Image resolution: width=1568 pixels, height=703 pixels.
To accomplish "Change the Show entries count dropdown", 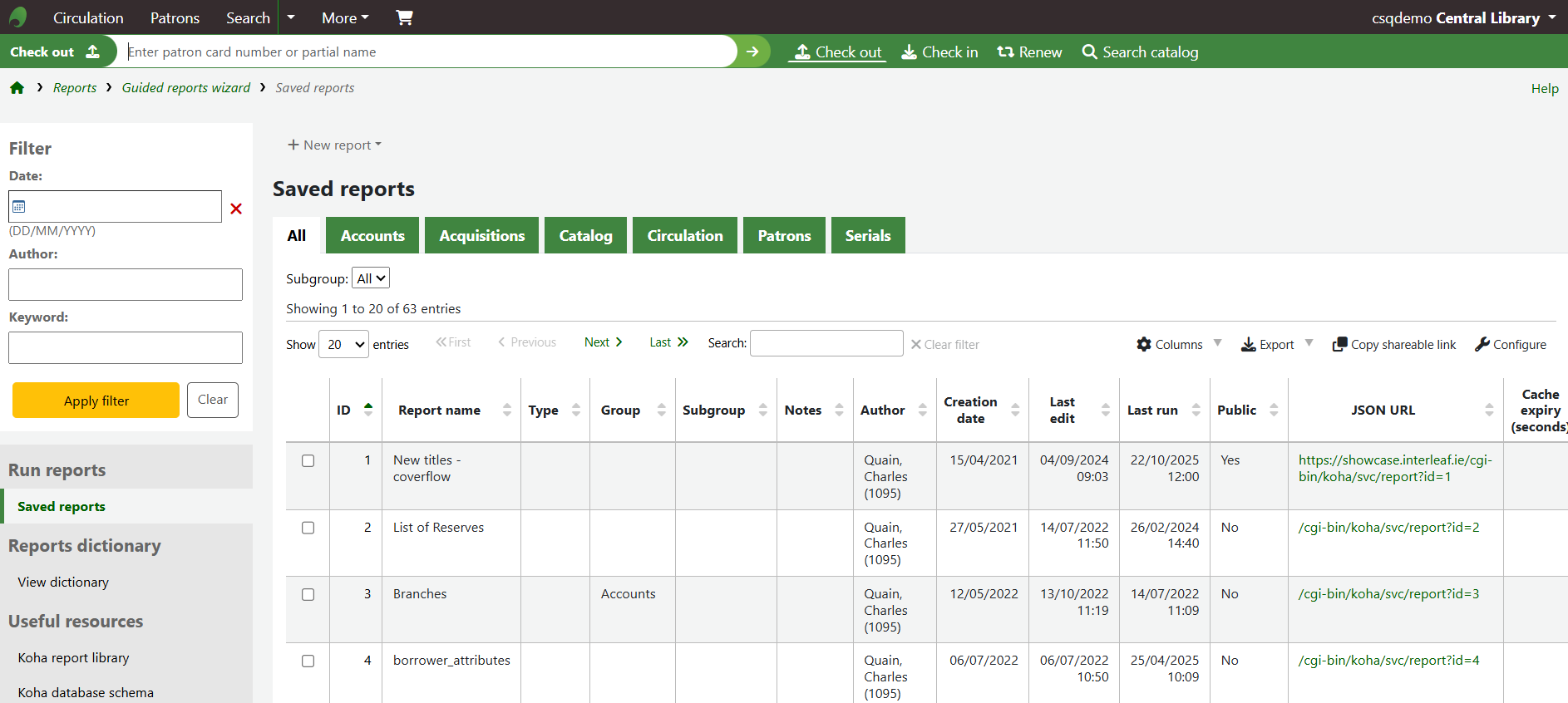I will coord(343,344).
